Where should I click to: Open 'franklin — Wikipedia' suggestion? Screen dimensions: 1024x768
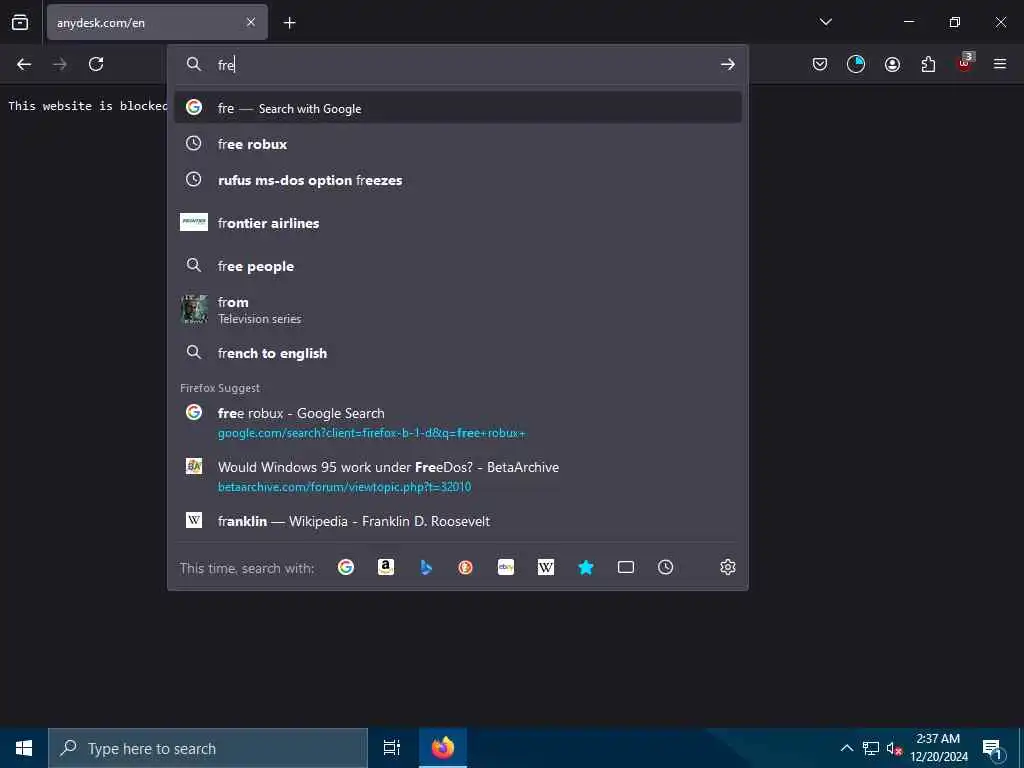pyautogui.click(x=457, y=520)
